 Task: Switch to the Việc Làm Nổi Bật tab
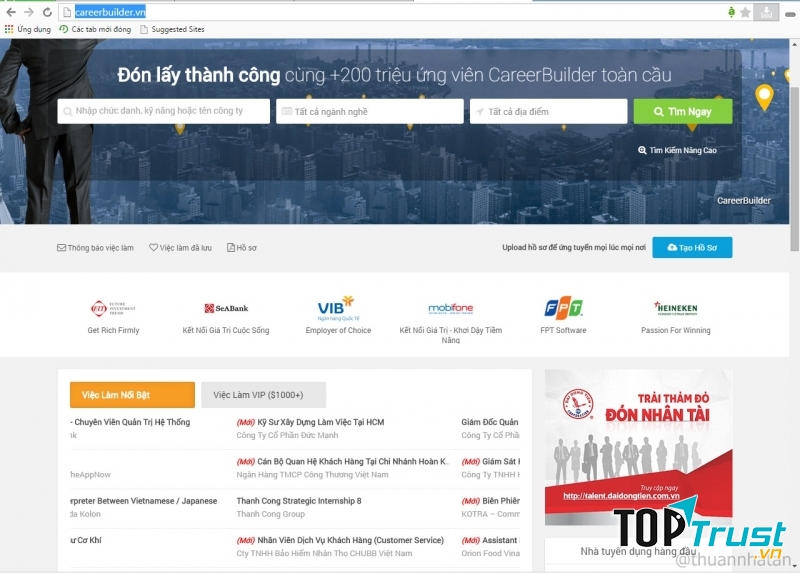(x=132, y=395)
